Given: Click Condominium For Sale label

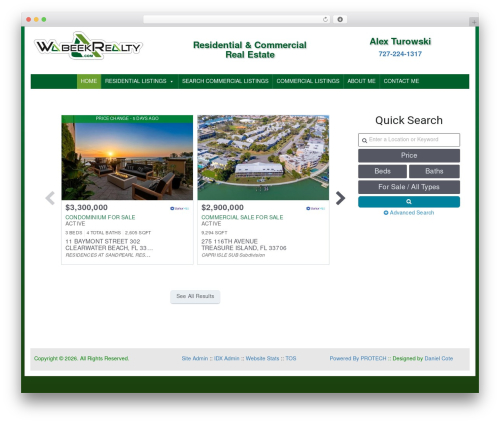Looking at the screenshot, I should [x=100, y=217].
